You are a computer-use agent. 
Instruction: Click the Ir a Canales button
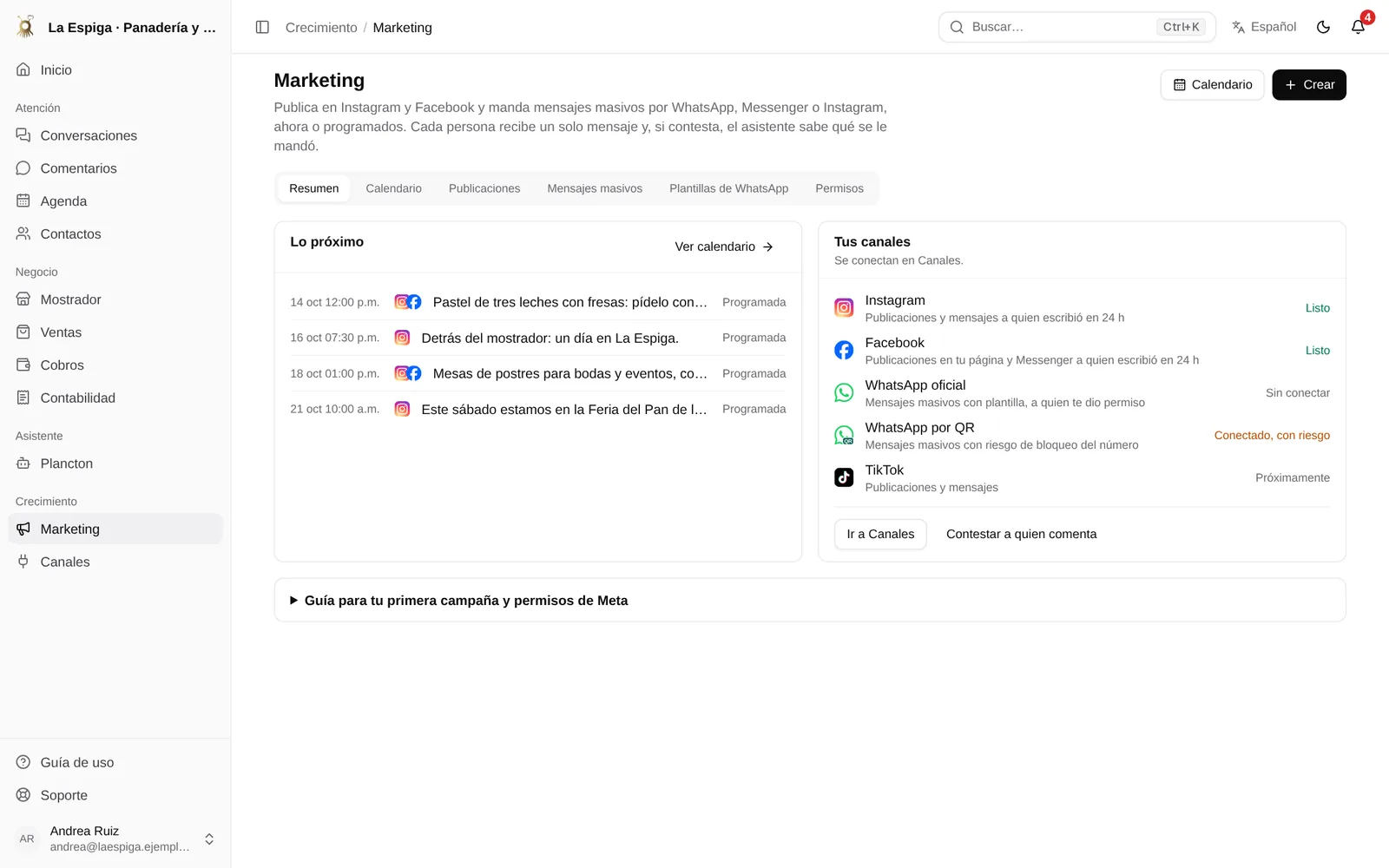tap(880, 535)
